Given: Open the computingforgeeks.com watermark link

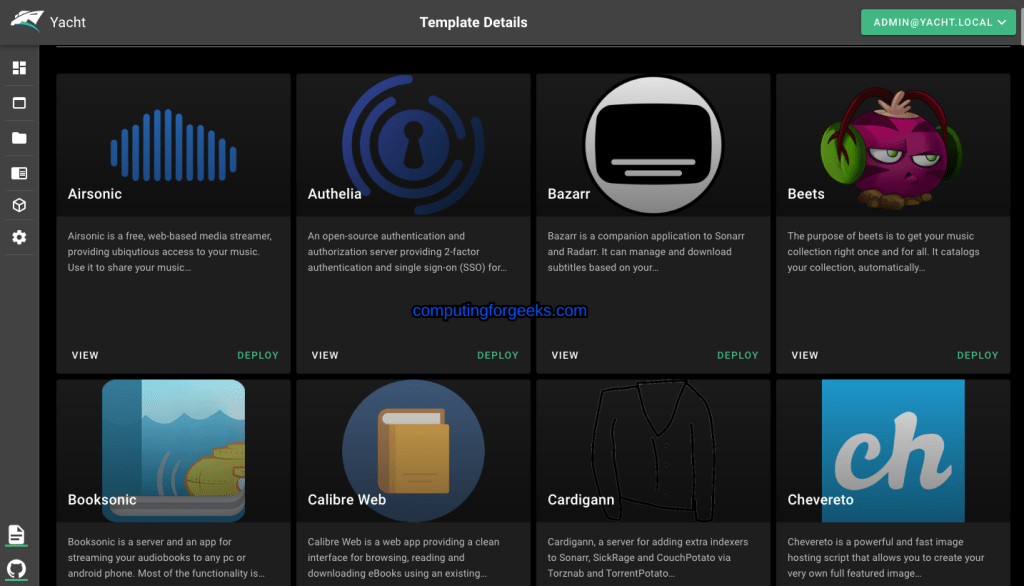Looking at the screenshot, I should pos(497,310).
